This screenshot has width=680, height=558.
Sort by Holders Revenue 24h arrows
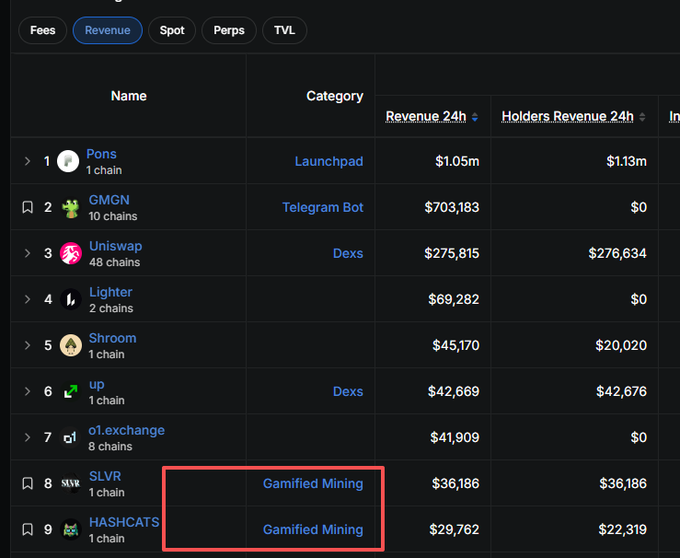[642, 117]
